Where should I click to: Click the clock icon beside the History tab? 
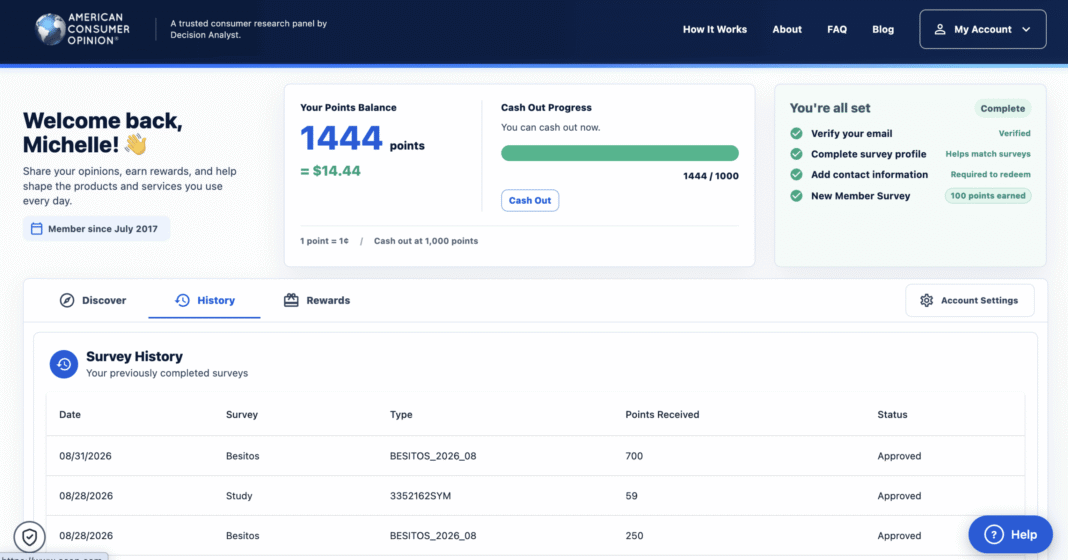tap(182, 300)
